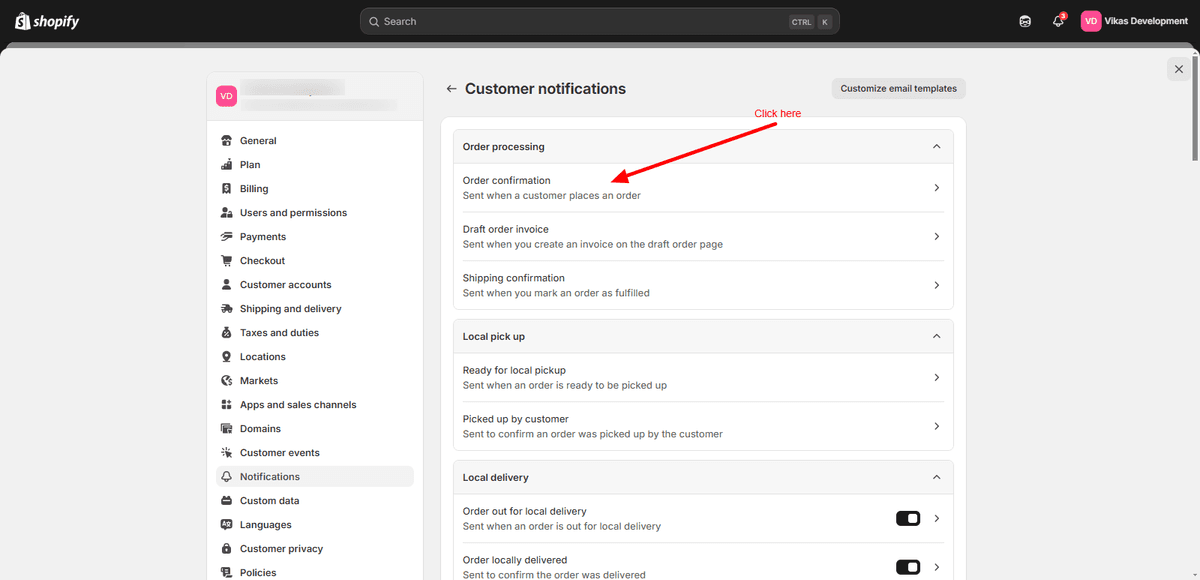
Task: Open the Shipping confirmation notification
Action: (x=703, y=285)
